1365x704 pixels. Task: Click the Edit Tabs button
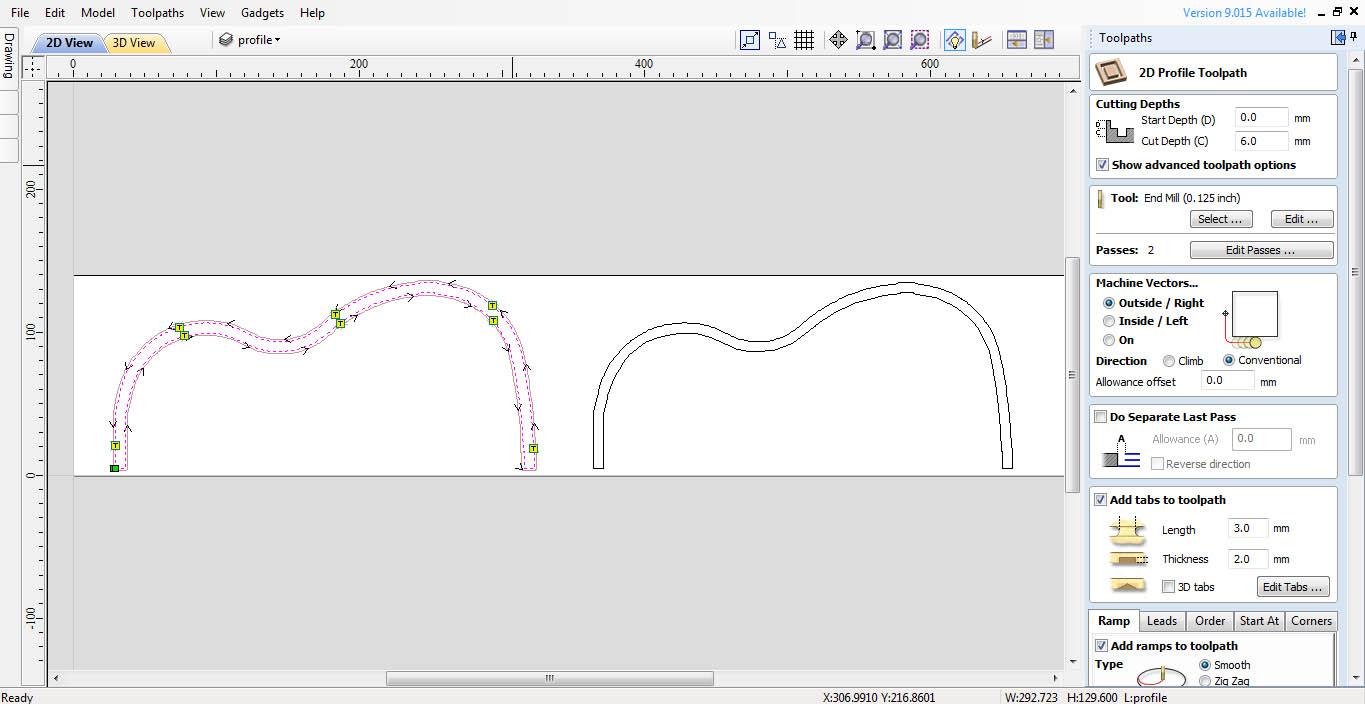tap(1295, 587)
